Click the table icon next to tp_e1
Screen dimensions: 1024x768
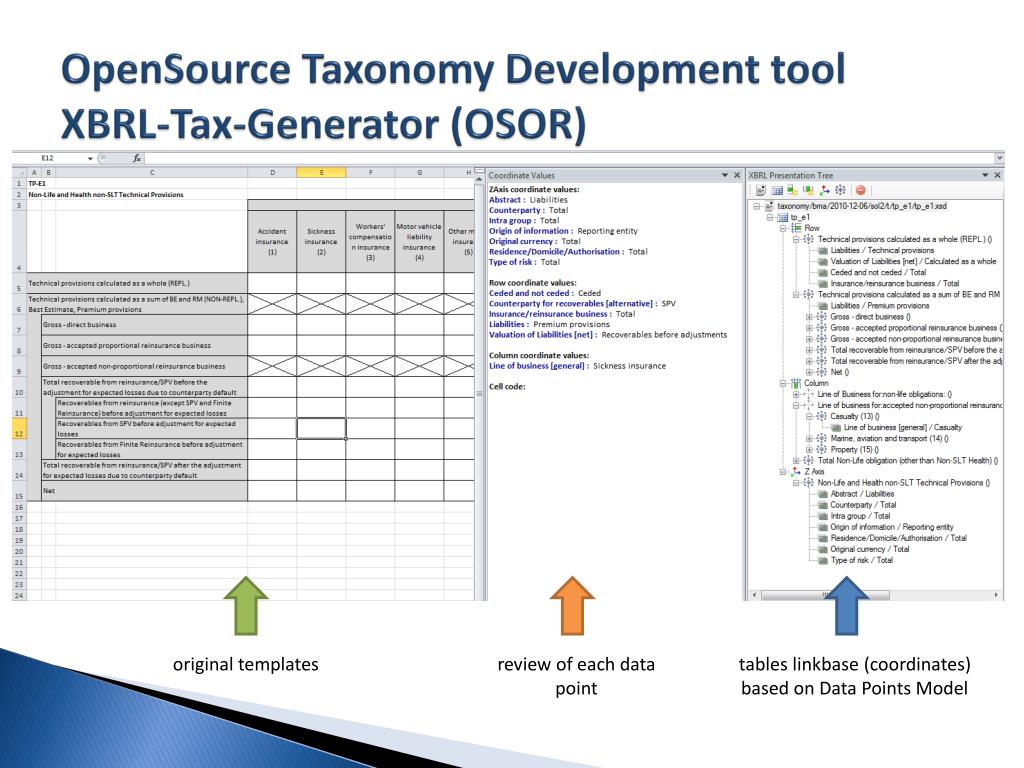[782, 217]
